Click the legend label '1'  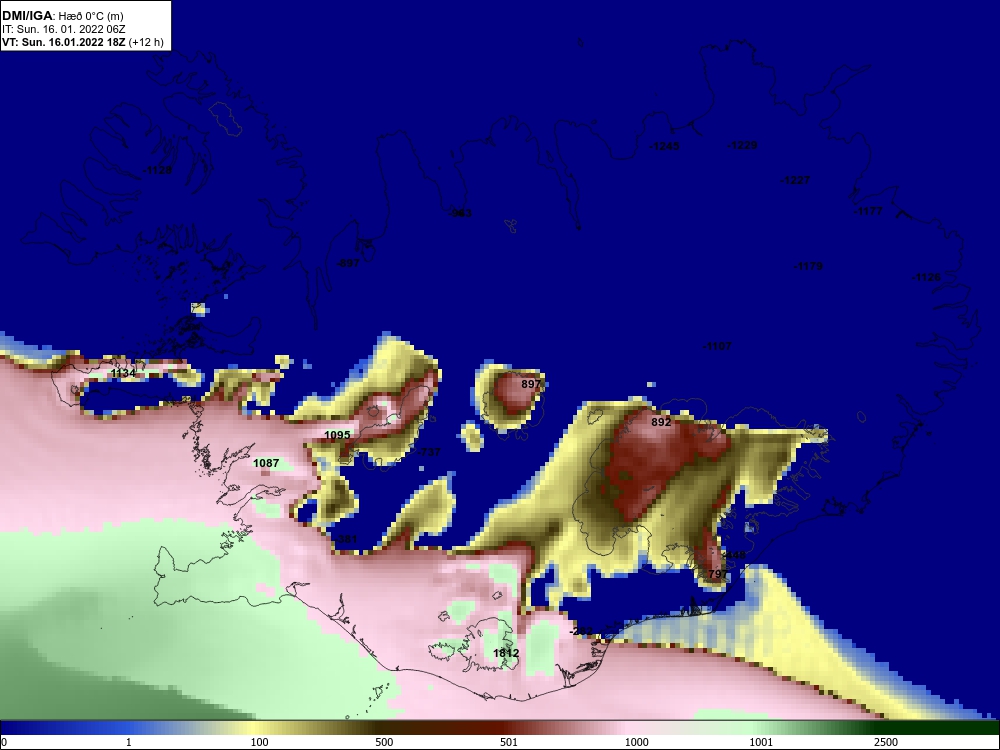coord(129,742)
